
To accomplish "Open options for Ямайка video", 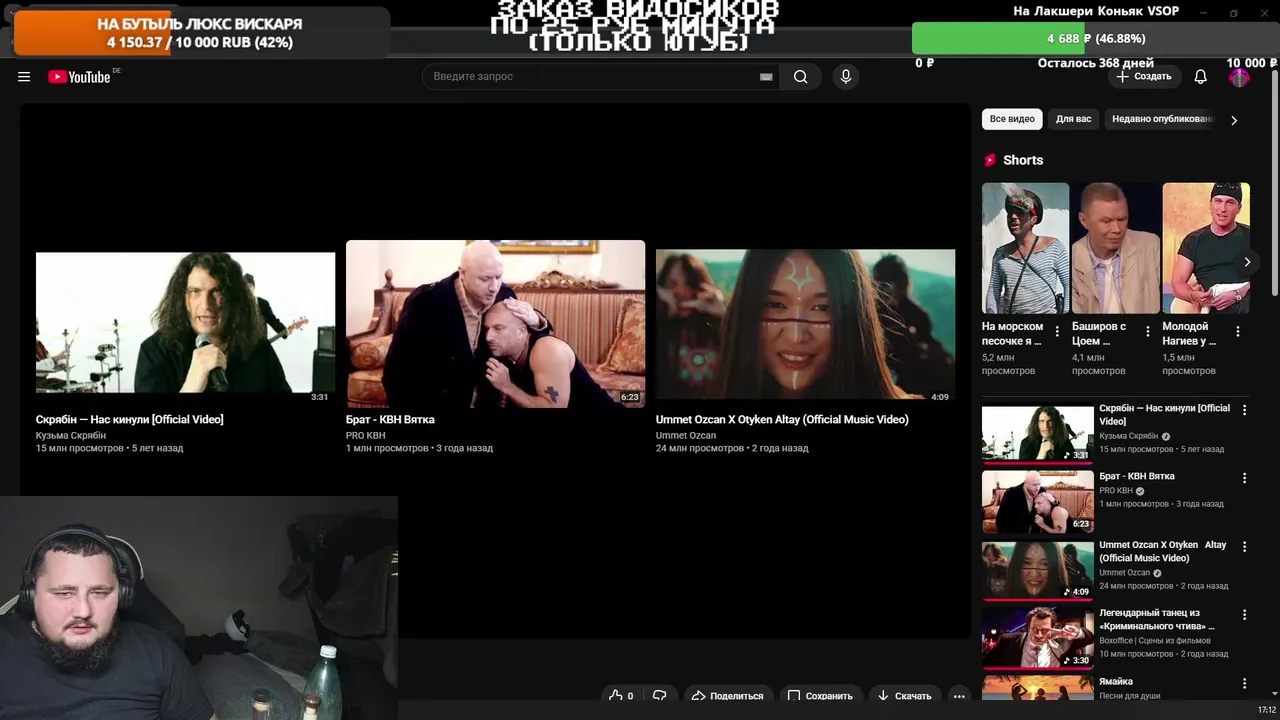I will coord(1244,683).
